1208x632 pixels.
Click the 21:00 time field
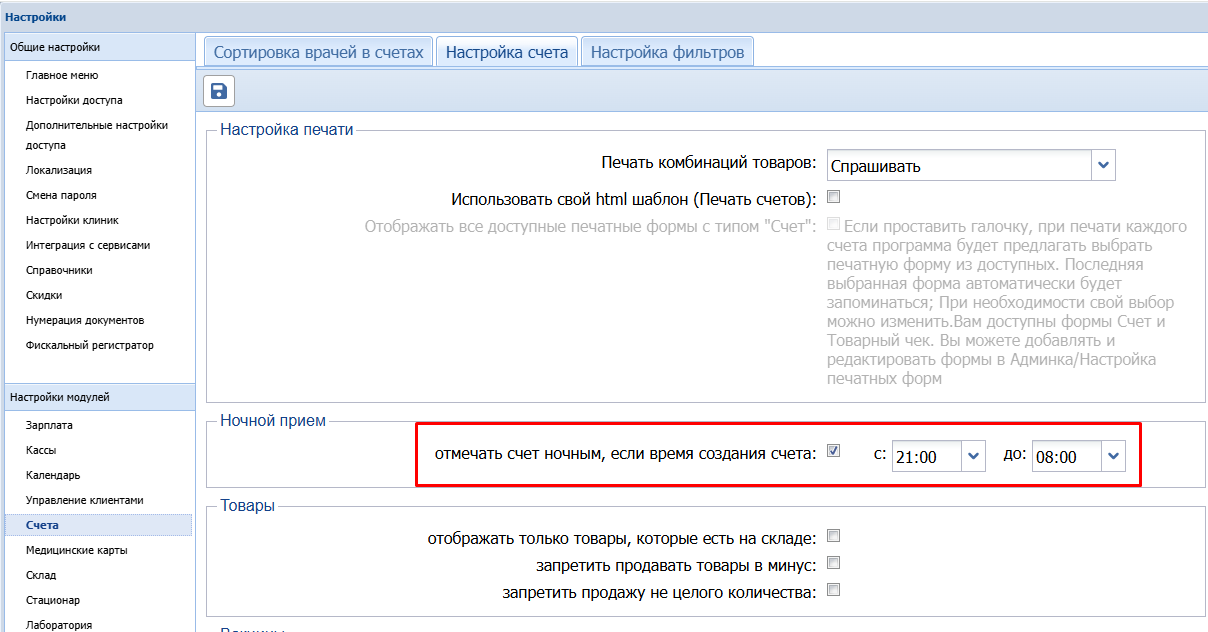point(927,456)
